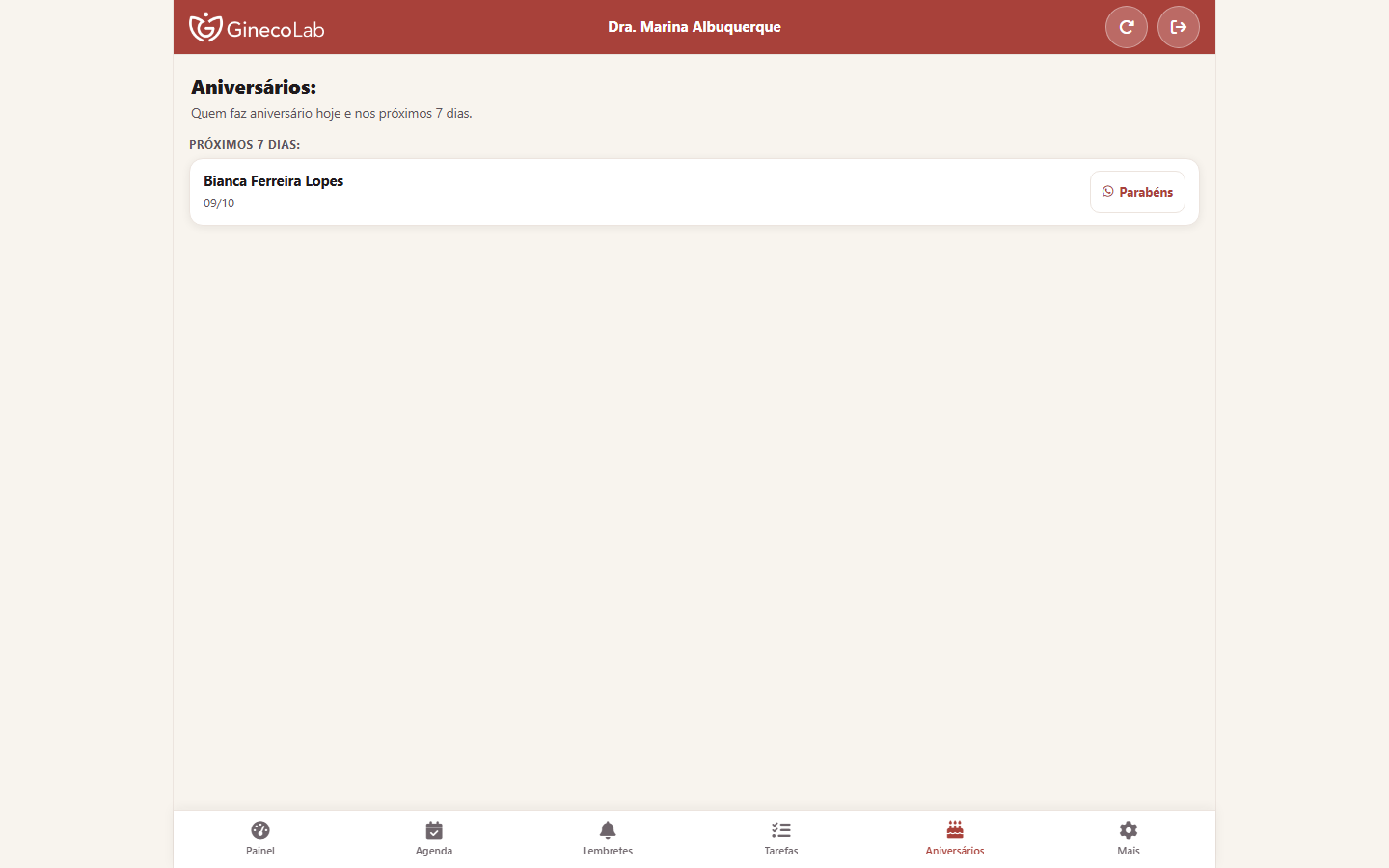Viewport: 1389px width, 868px height.
Task: Select Bianca Ferreira Lopes name in the card
Action: point(273,181)
